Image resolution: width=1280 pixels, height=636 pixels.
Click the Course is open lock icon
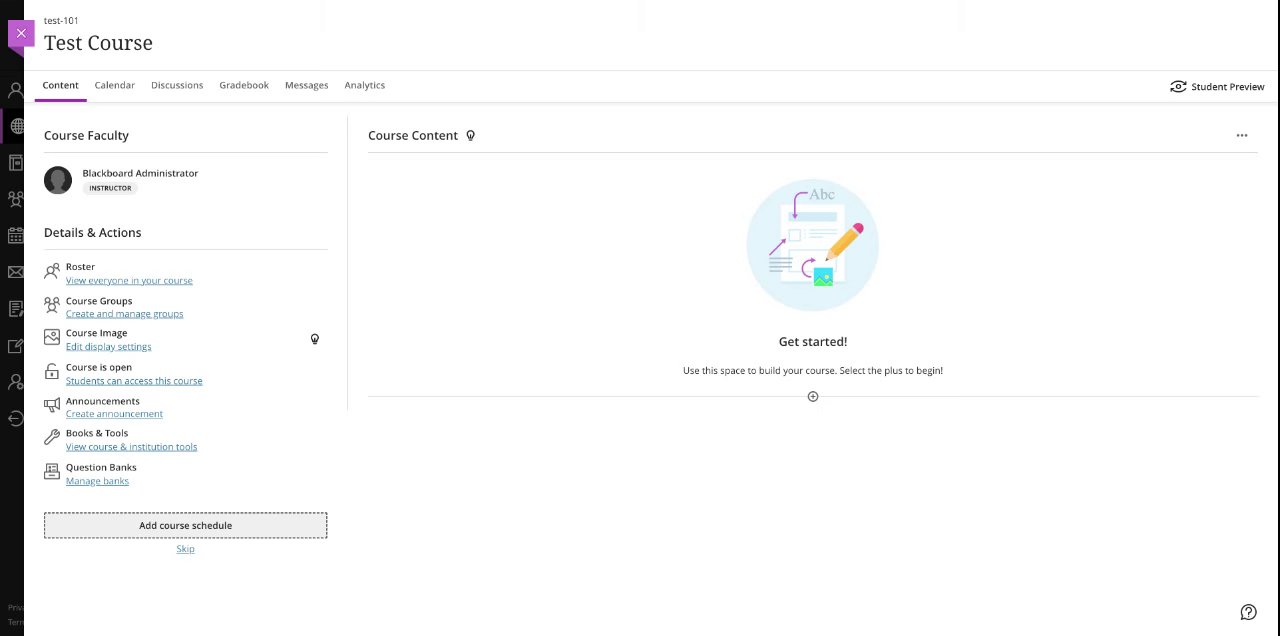(52, 372)
